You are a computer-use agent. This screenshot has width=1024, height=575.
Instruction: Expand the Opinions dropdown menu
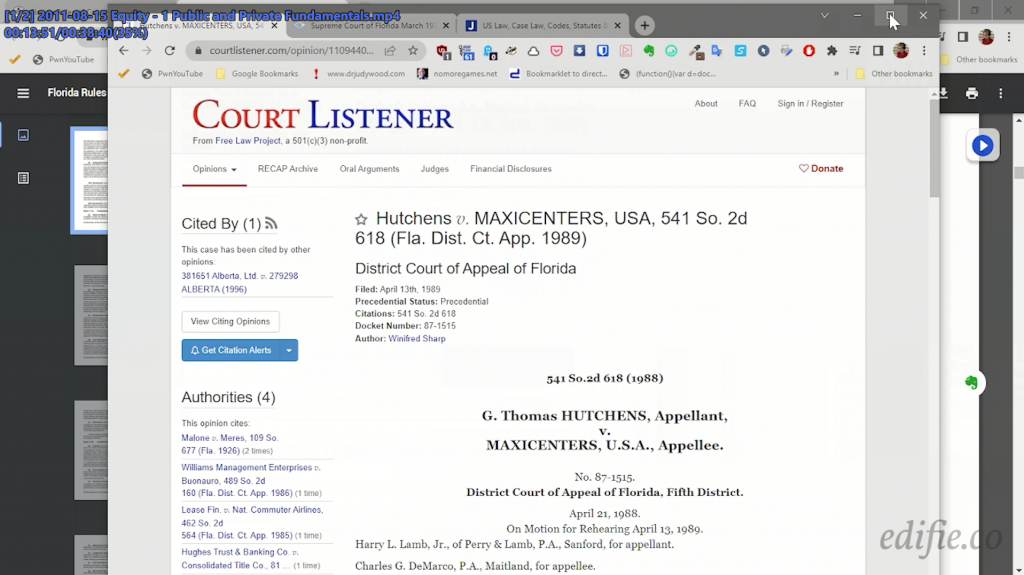[214, 169]
